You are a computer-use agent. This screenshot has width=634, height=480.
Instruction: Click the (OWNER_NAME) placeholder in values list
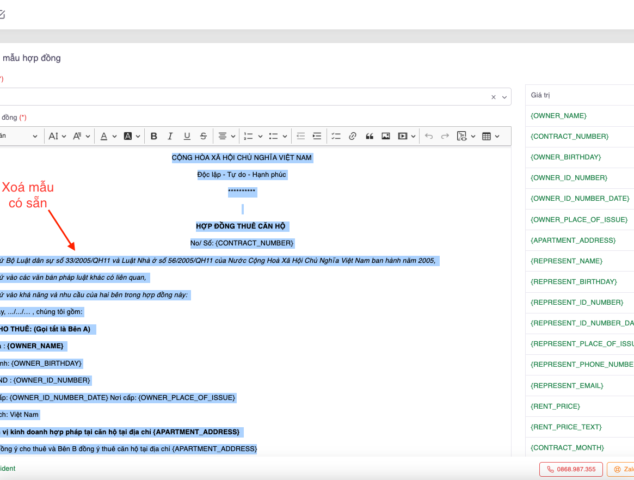coord(558,116)
